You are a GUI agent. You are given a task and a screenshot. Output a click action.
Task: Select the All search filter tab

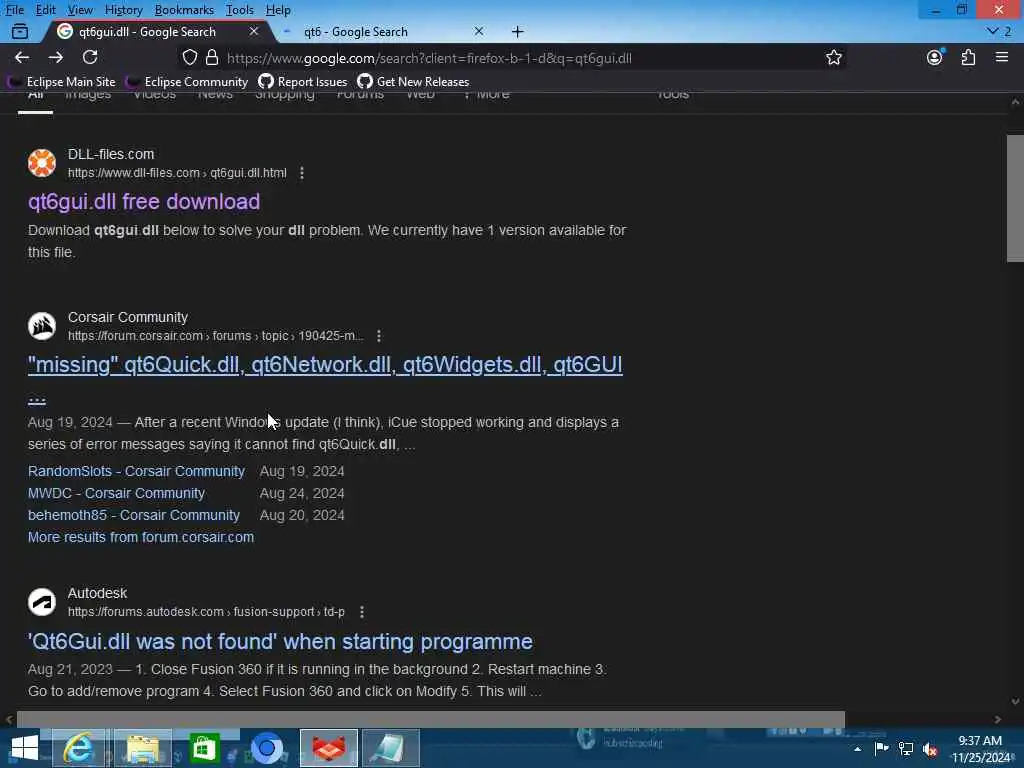(35, 98)
